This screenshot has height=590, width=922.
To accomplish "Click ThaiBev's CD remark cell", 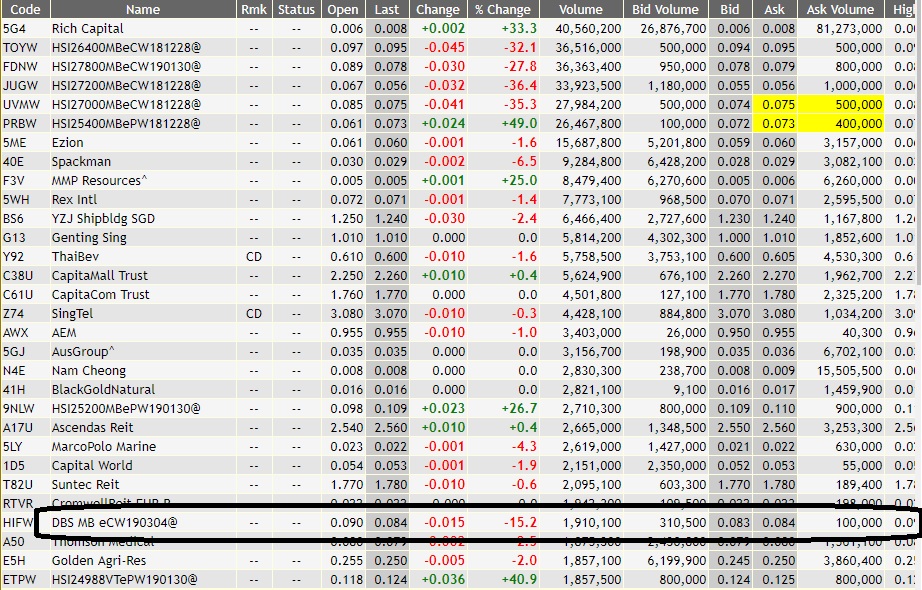I will pos(253,256).
